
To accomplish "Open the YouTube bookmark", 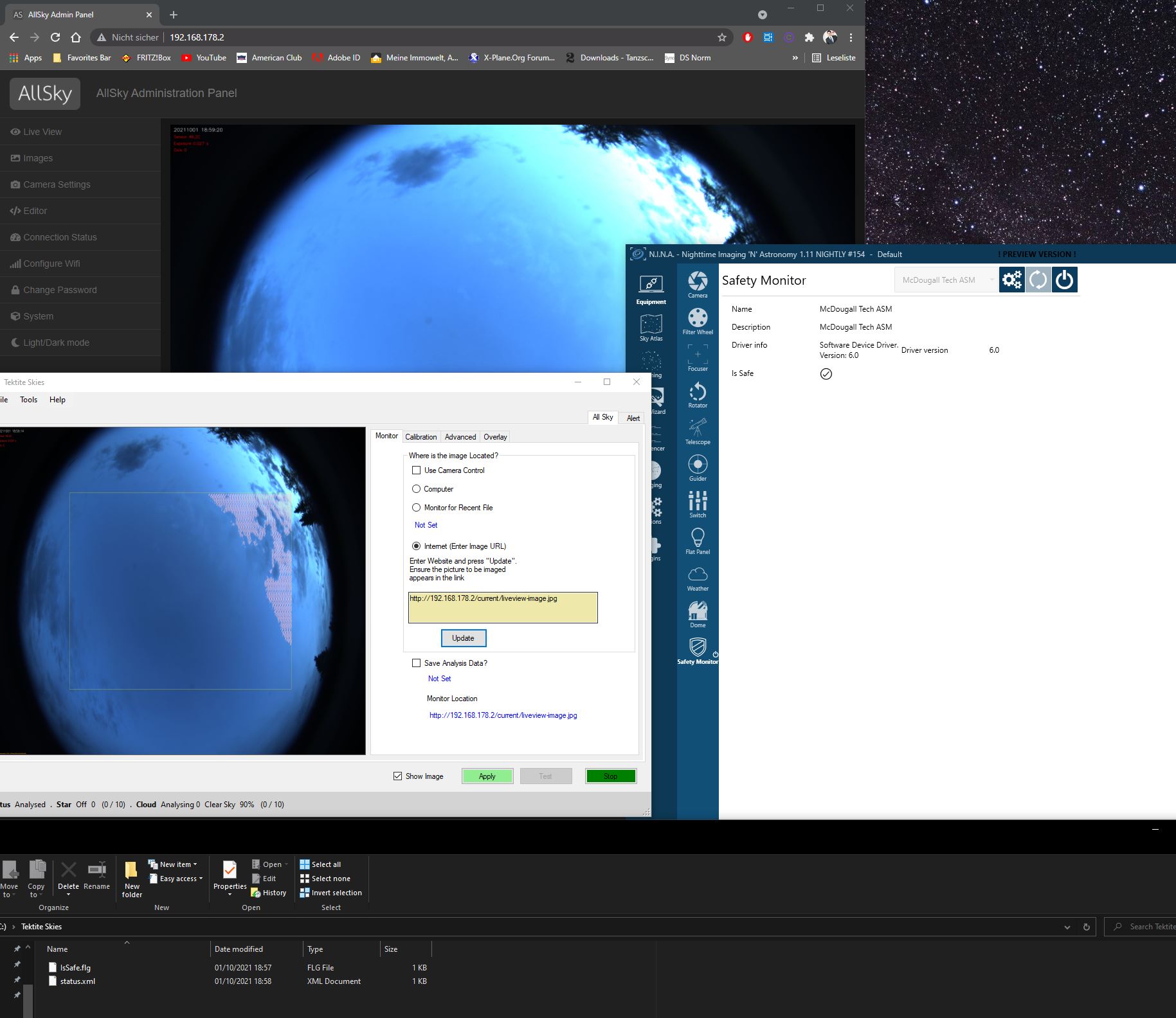I will (204, 58).
